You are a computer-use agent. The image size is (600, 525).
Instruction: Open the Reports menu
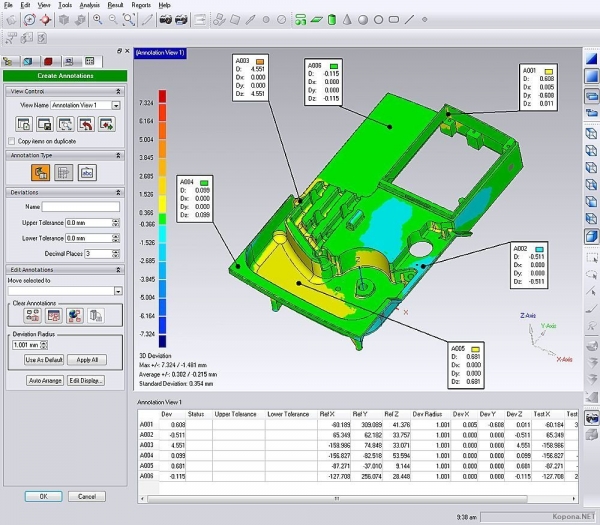pyautogui.click(x=141, y=5)
